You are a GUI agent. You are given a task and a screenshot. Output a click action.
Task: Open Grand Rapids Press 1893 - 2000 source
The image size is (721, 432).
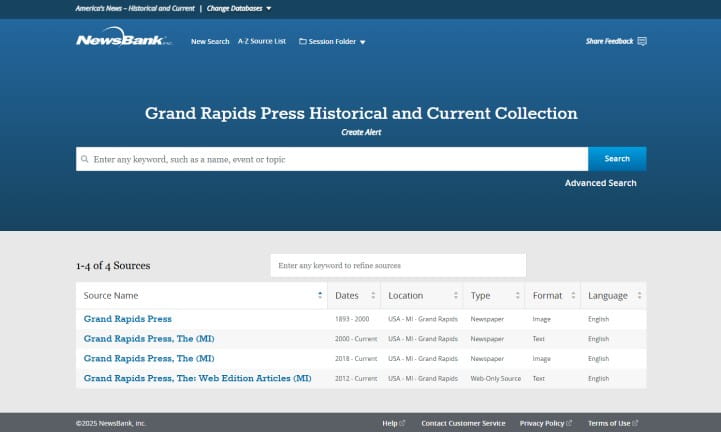127,319
